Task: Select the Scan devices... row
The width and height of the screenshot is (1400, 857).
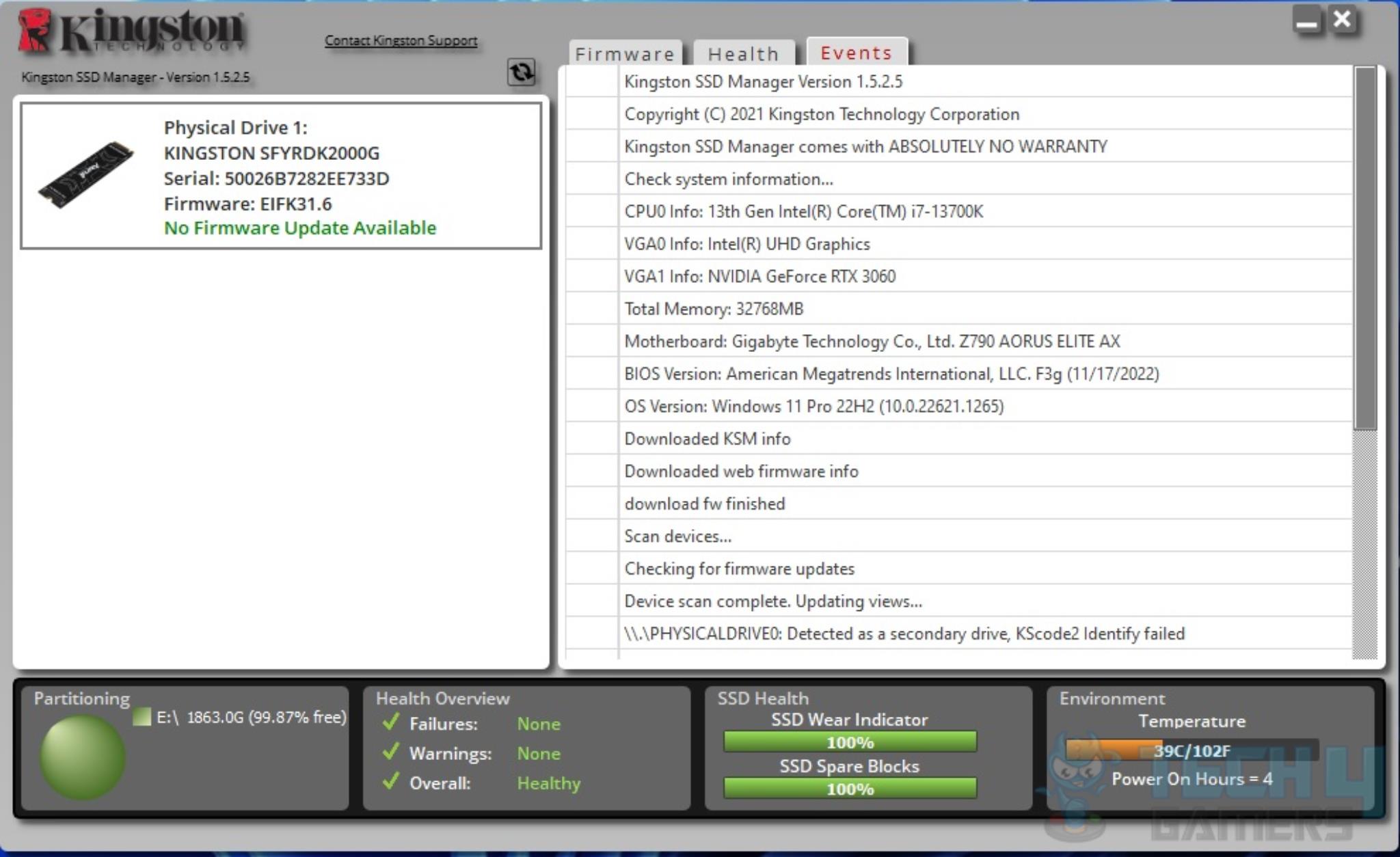Action: tap(958, 536)
